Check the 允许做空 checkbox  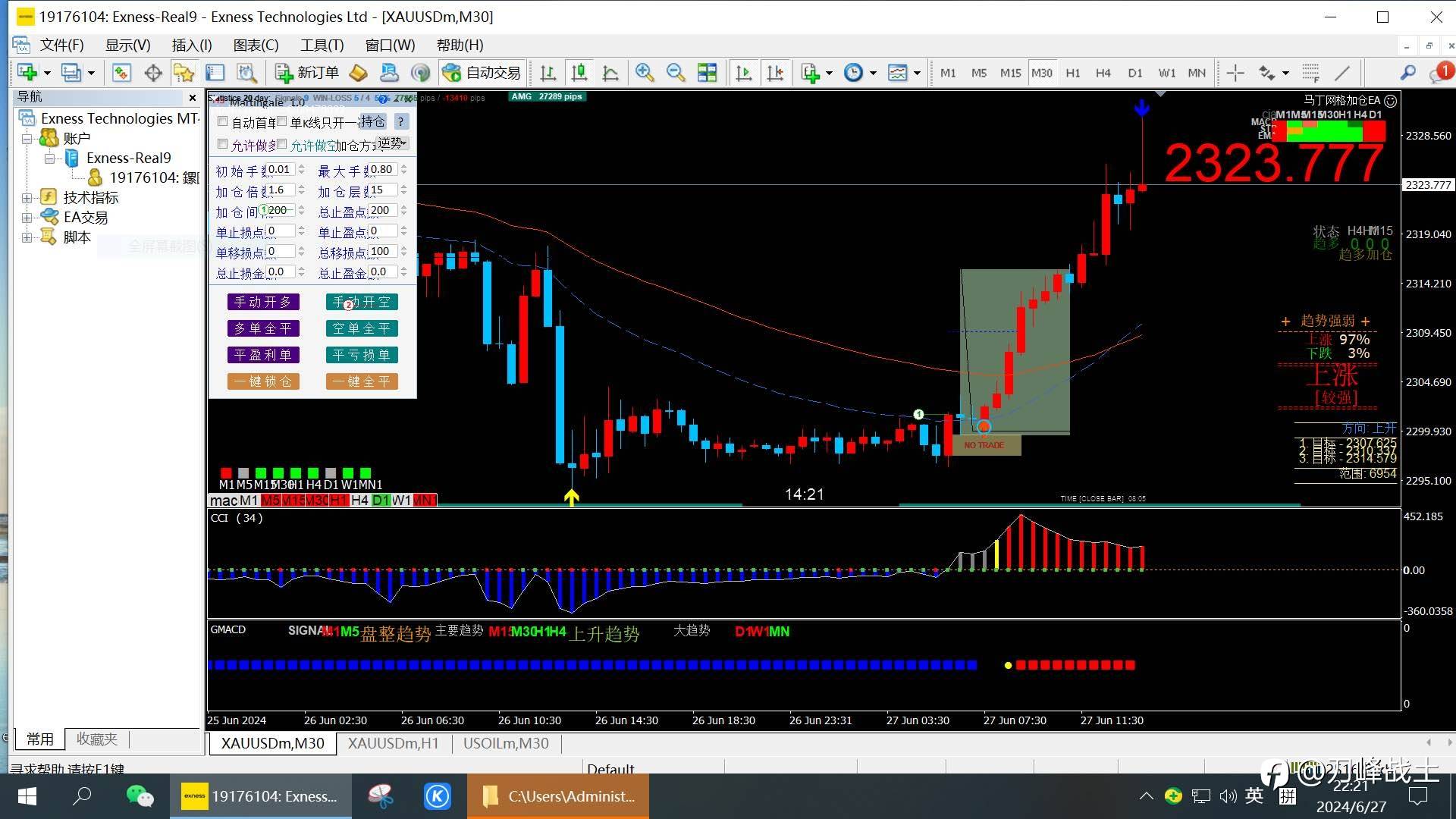(x=282, y=144)
